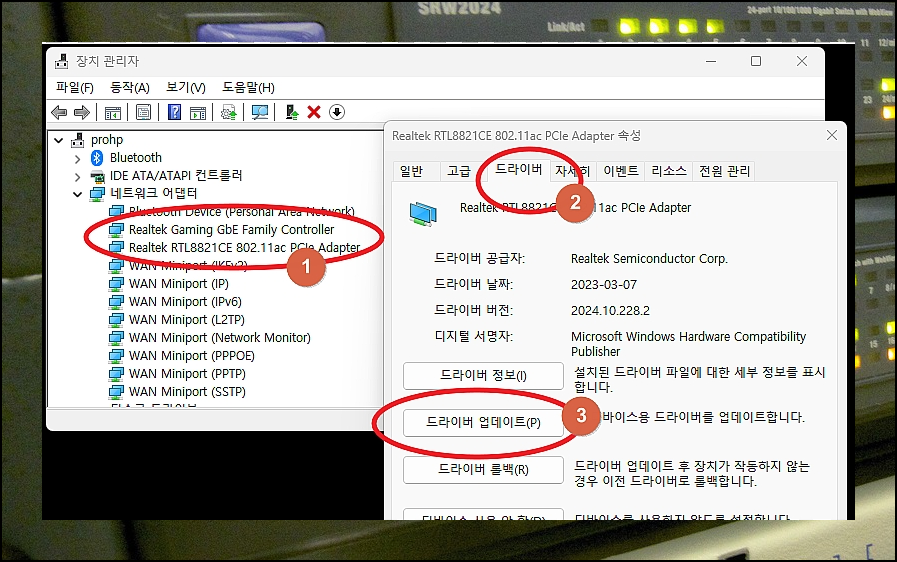Scan for hardware changes with the monitor-magnifier icon
This screenshot has height=562, width=897.
click(260, 112)
